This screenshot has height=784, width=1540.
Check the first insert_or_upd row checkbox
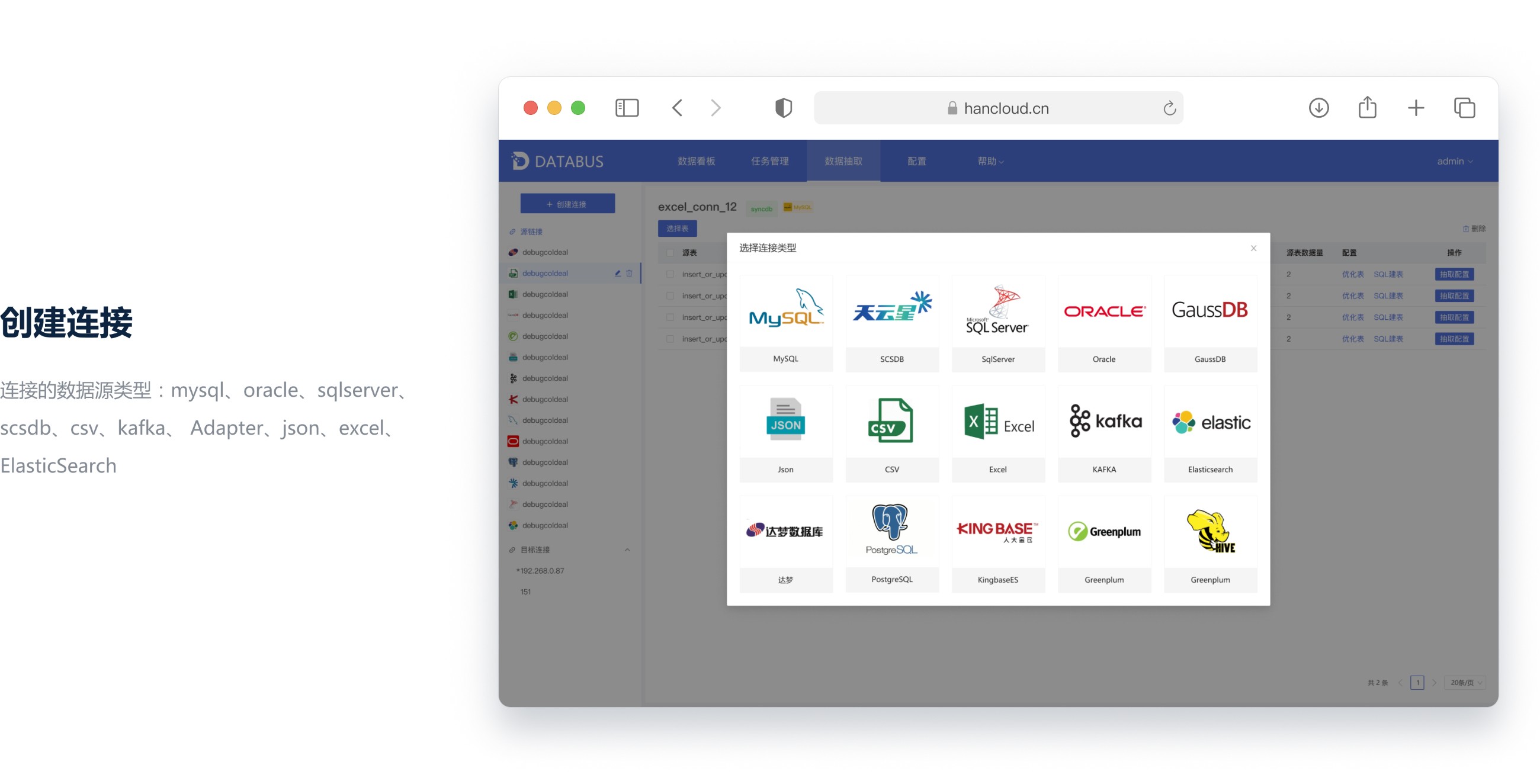click(x=670, y=274)
